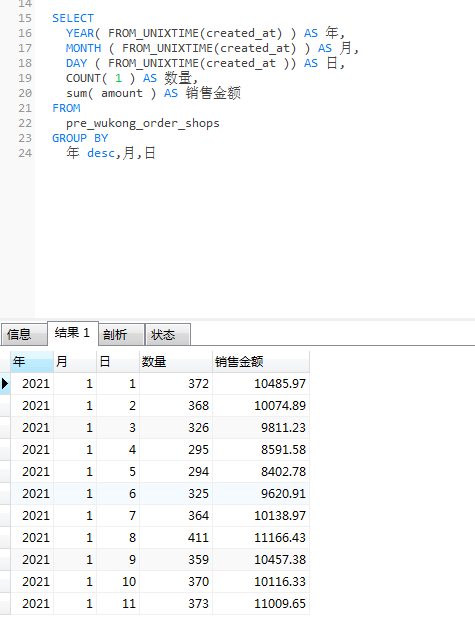The height and width of the screenshot is (631, 475).
Task: Click quantity cell 325
Action: tap(176, 493)
